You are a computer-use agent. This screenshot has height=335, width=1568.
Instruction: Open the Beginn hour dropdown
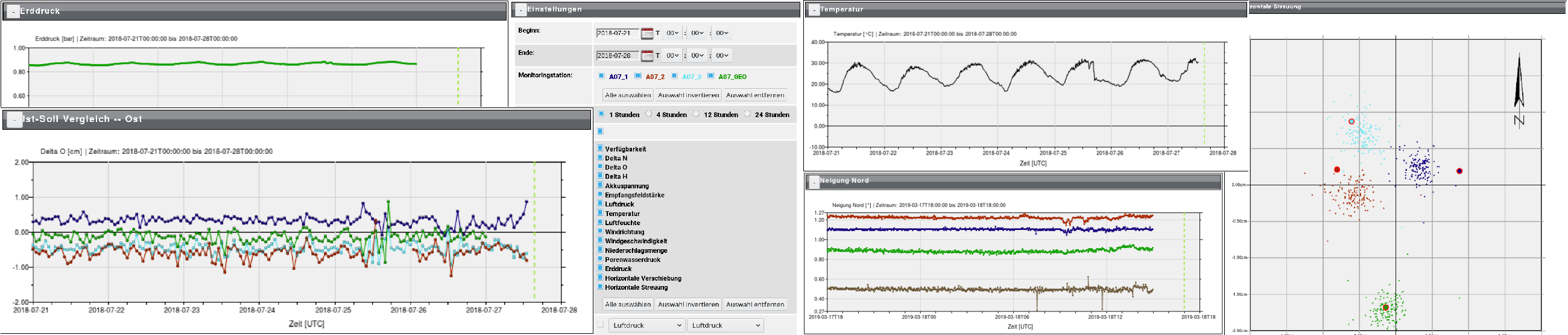click(672, 34)
